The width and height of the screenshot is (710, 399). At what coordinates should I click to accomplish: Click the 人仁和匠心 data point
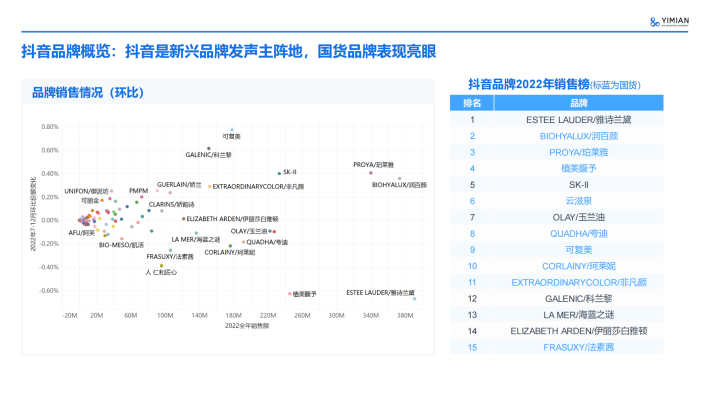(161, 266)
